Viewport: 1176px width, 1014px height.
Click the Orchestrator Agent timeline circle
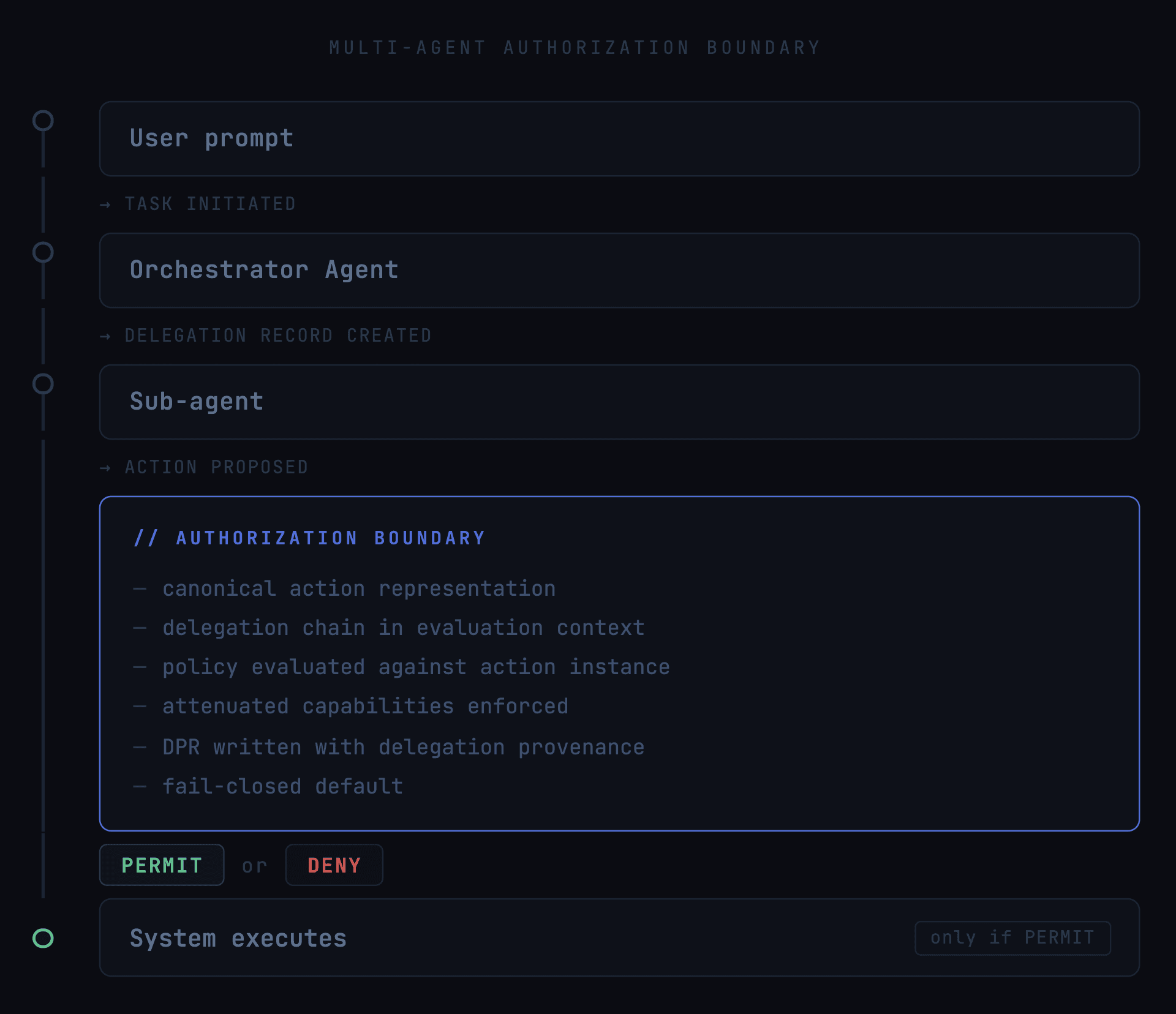pyautogui.click(x=43, y=252)
